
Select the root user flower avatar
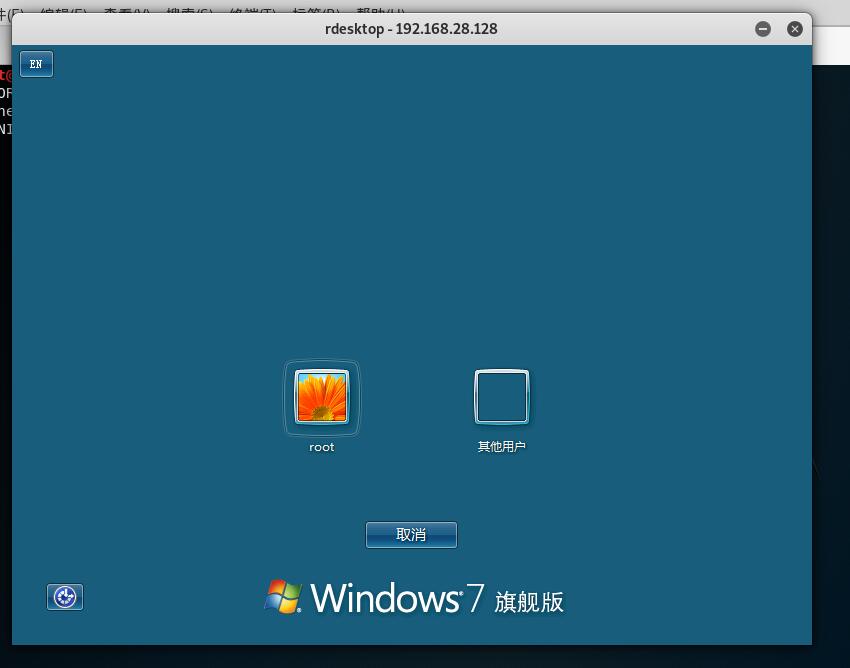point(321,397)
